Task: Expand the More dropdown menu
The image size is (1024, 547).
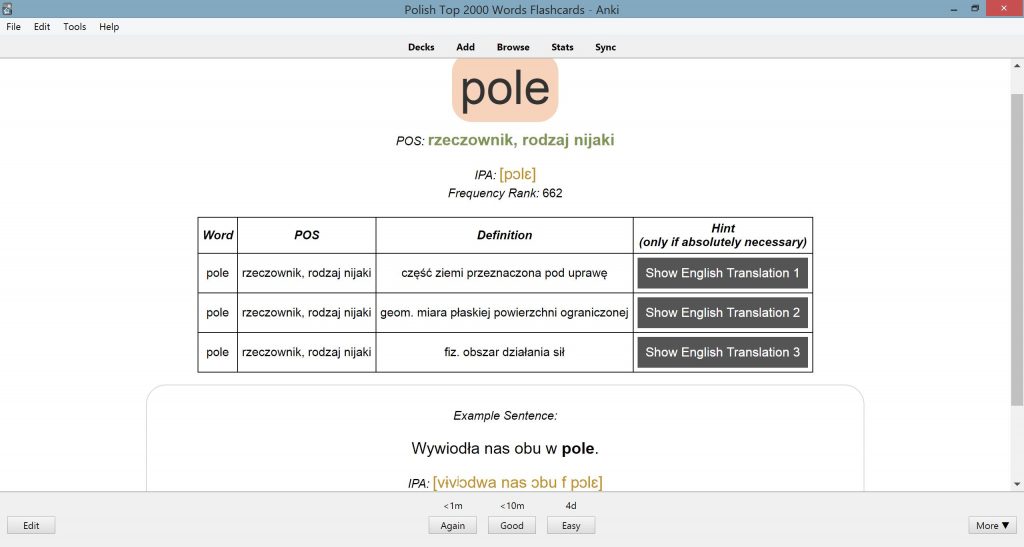Action: coord(992,525)
